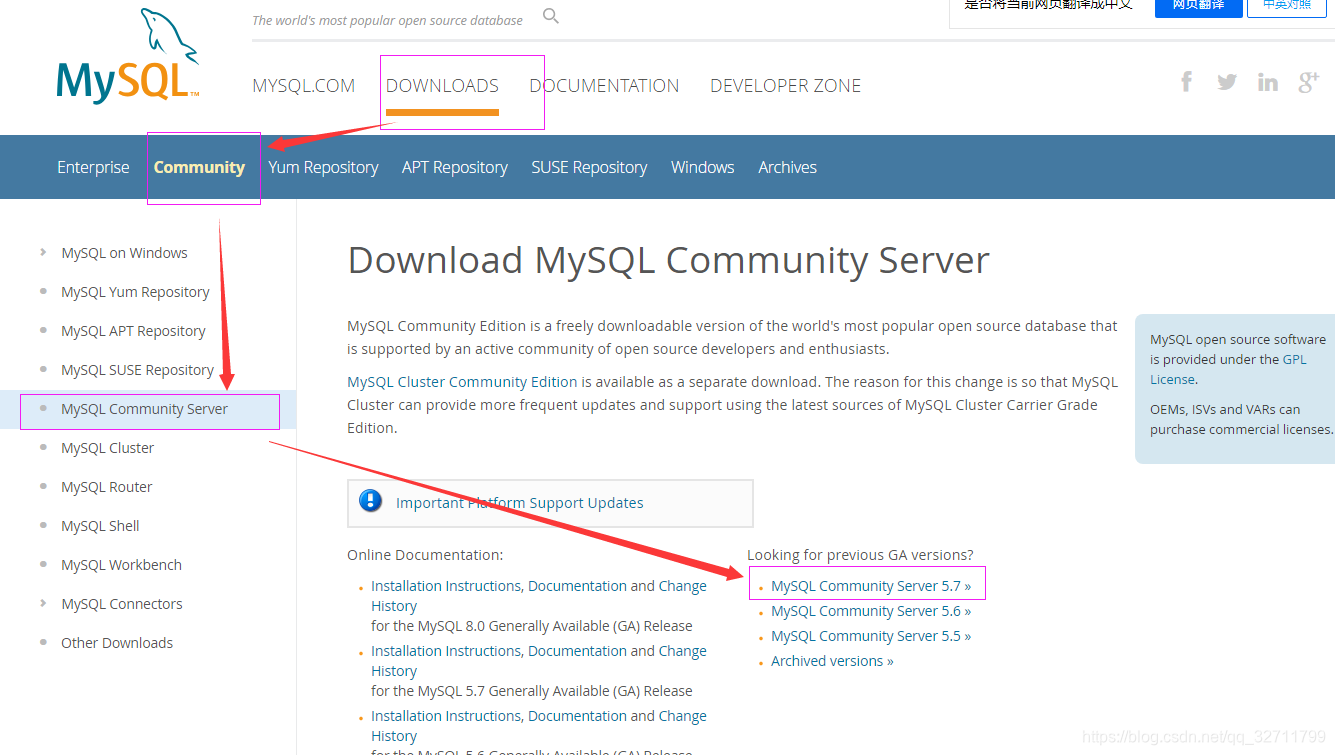Select MySQL Workbench in sidebar
This screenshot has height=755, width=1335.
[121, 565]
